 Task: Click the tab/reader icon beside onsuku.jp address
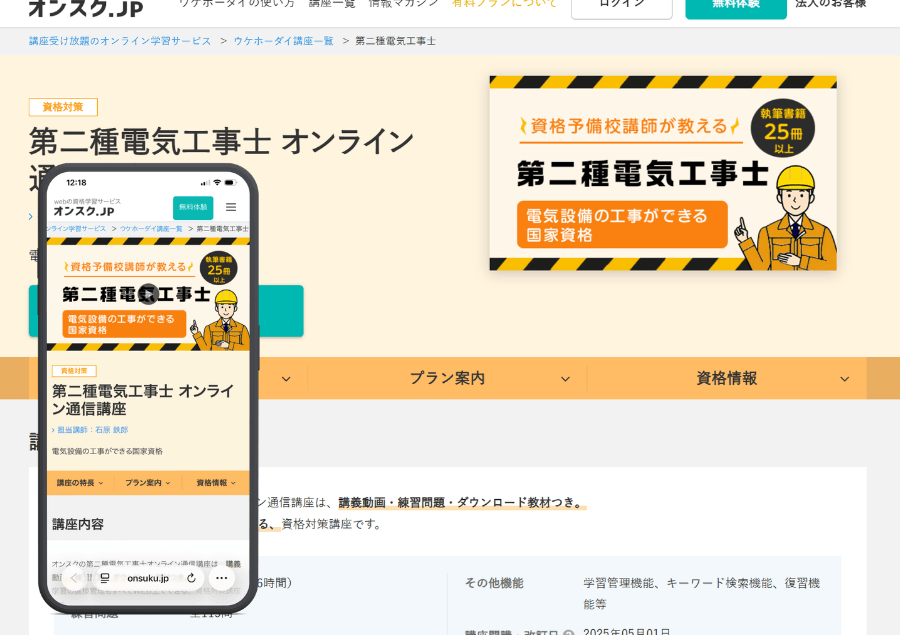click(105, 578)
